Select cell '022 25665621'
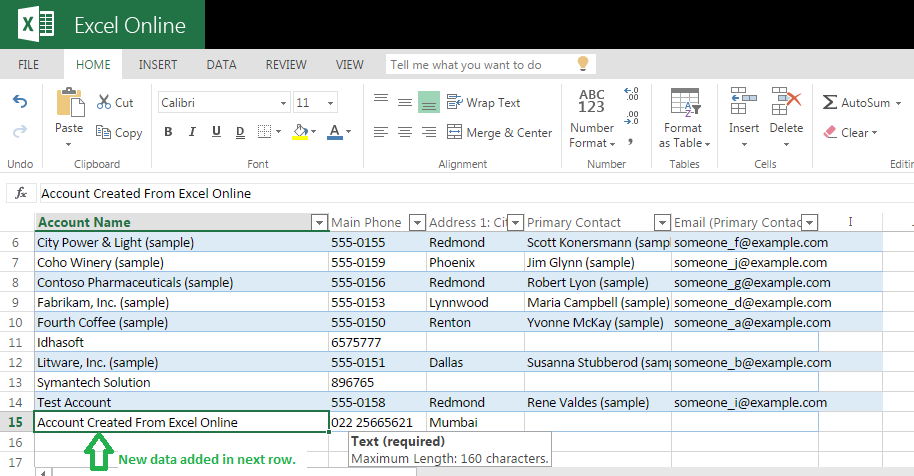 click(377, 422)
